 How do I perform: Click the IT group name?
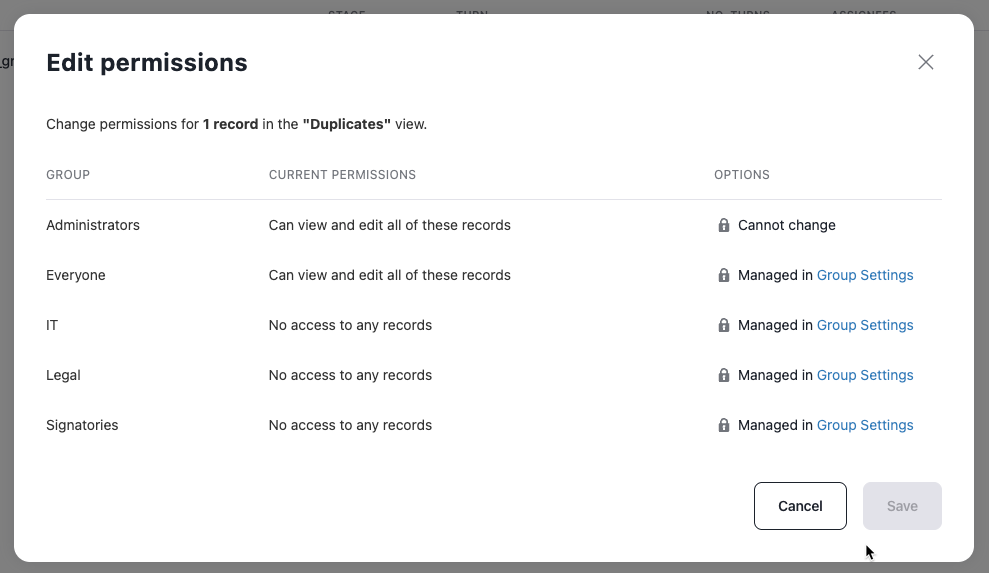[x=52, y=325]
